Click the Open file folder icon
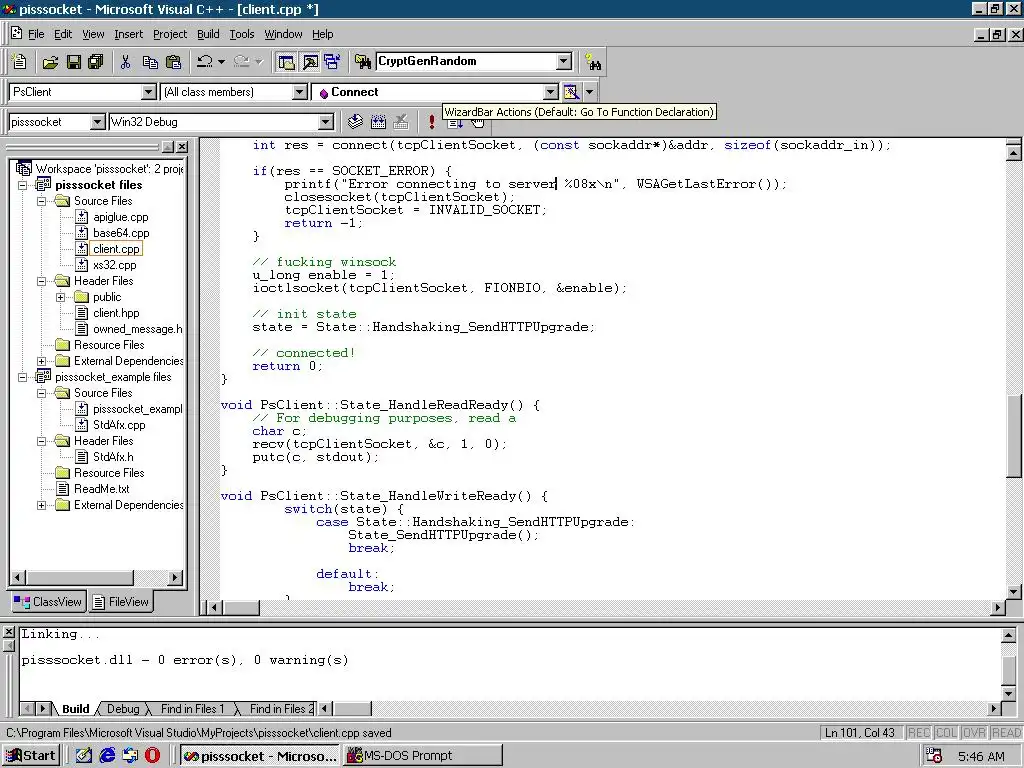The height and width of the screenshot is (768, 1024). click(x=50, y=62)
